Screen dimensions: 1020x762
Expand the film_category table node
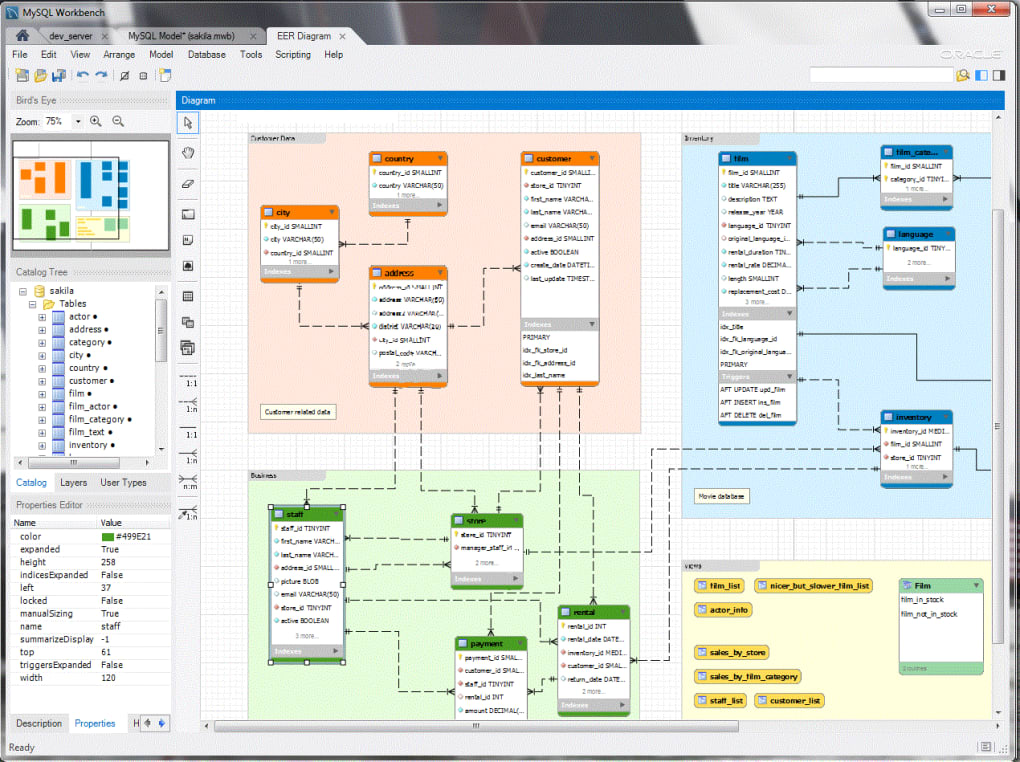(42, 420)
